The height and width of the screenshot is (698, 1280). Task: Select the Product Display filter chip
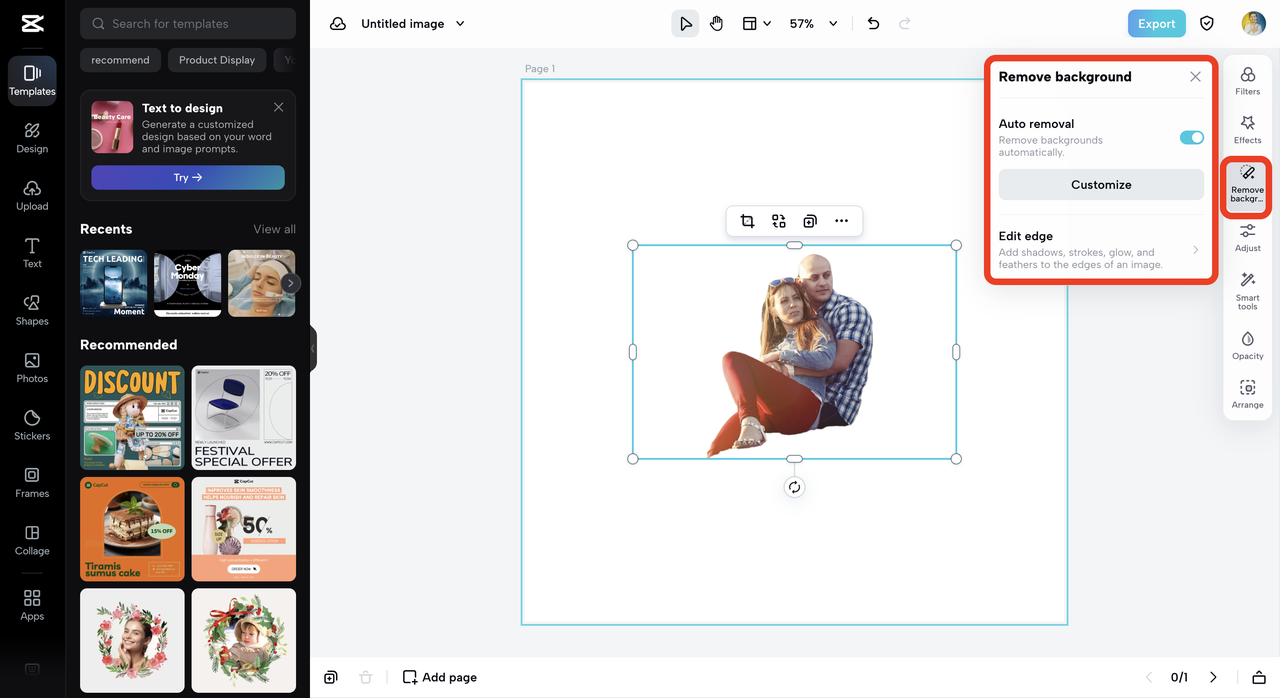coord(217,60)
